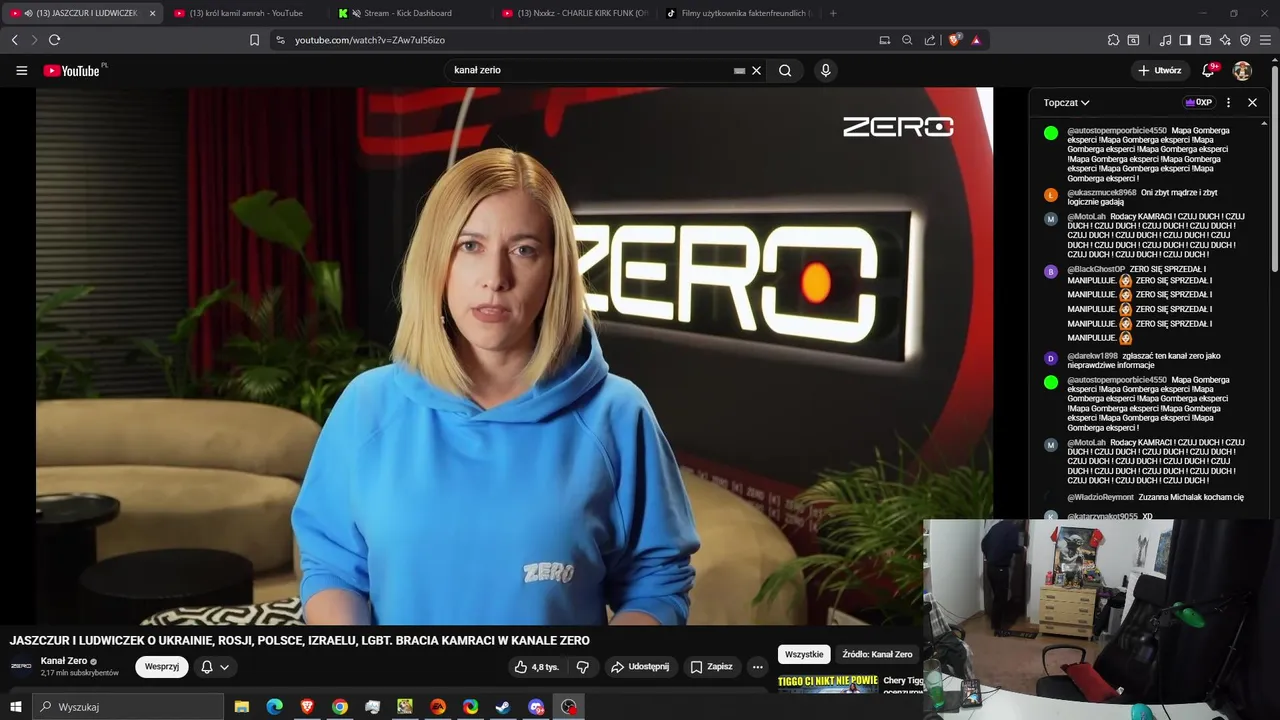Switch to Stream - Kick Dashboard tab
The height and width of the screenshot is (720, 1280).
click(x=408, y=13)
